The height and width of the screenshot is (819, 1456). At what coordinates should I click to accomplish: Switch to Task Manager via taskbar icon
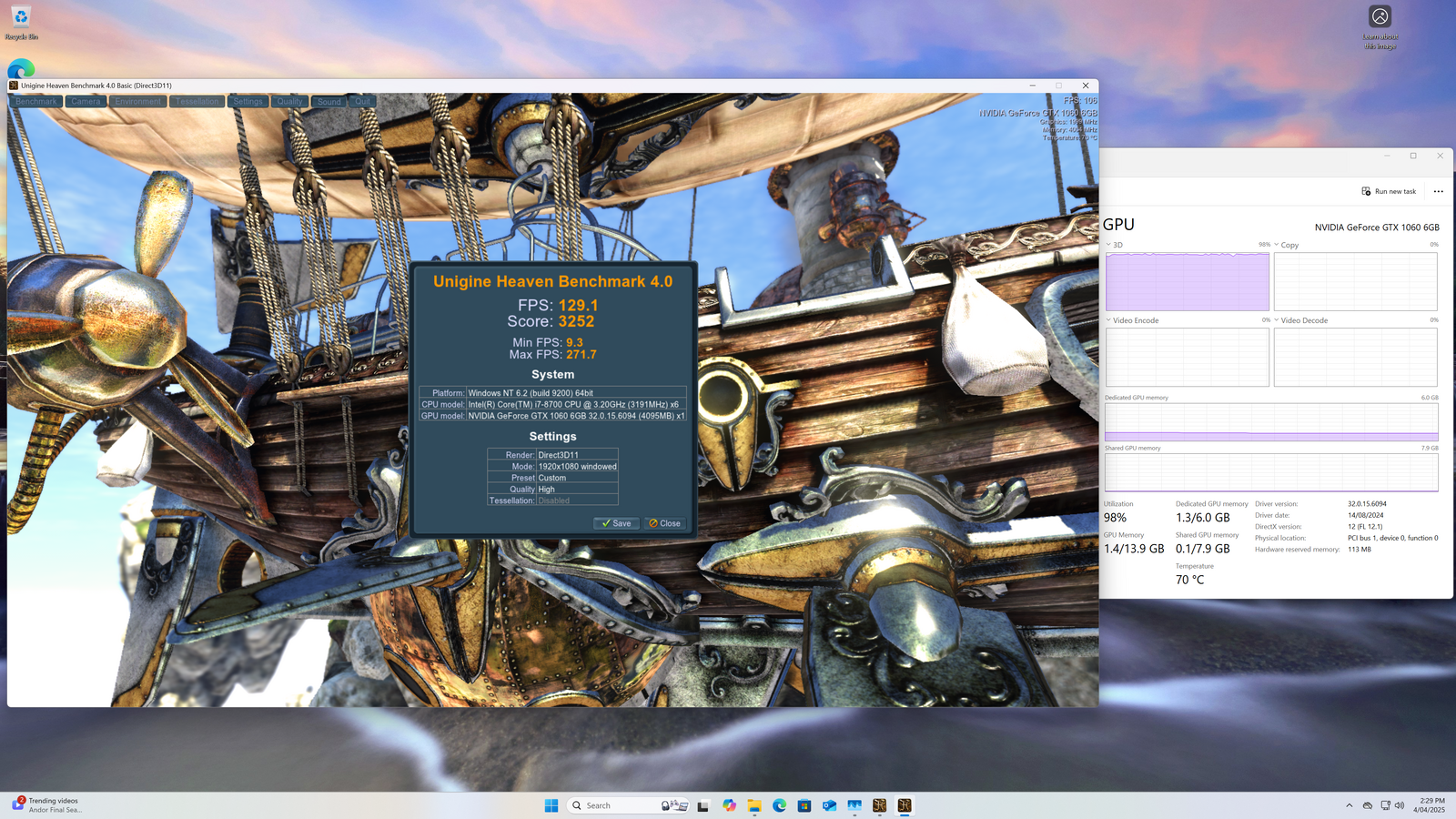click(854, 805)
